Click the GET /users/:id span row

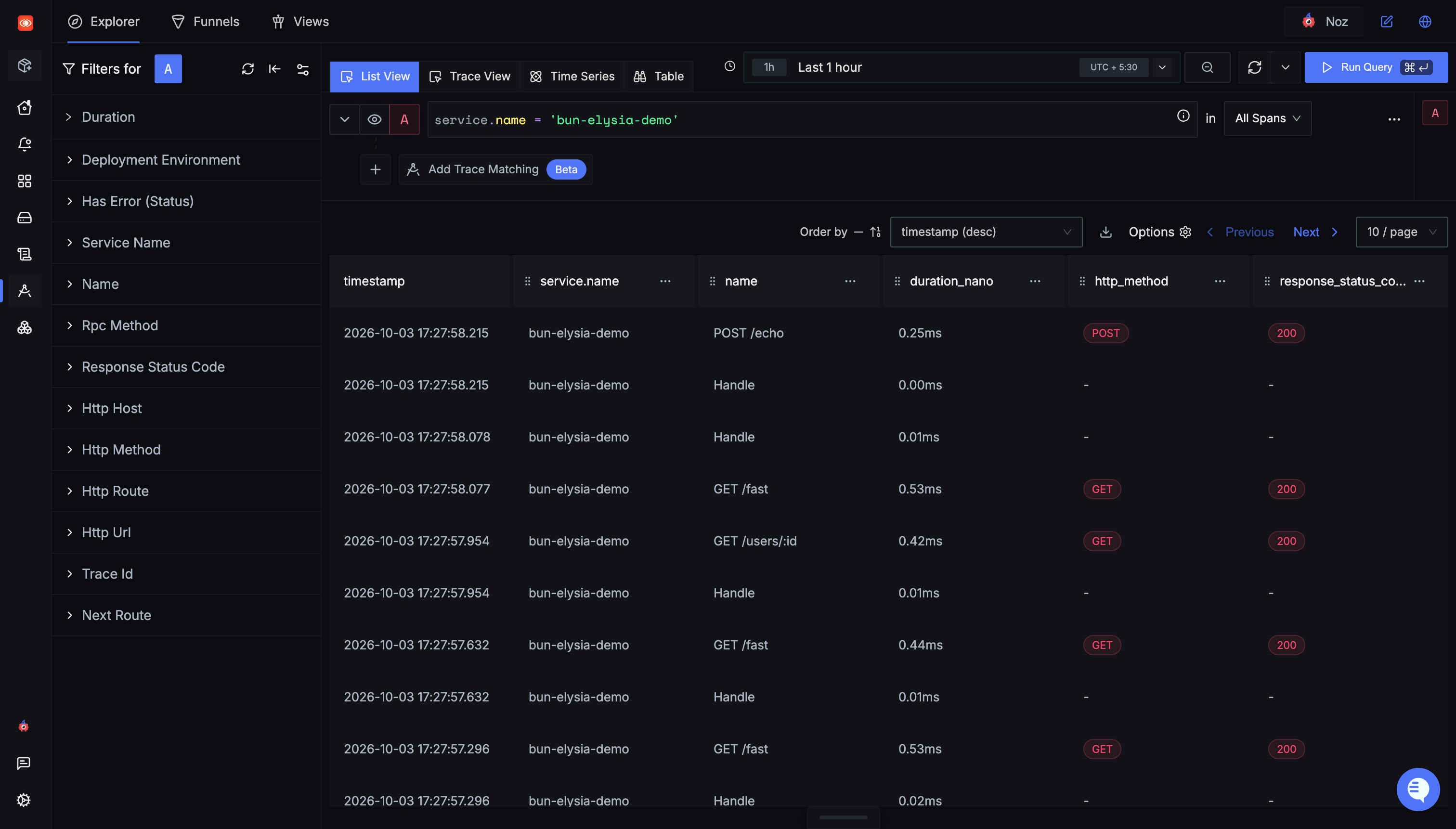pos(888,541)
